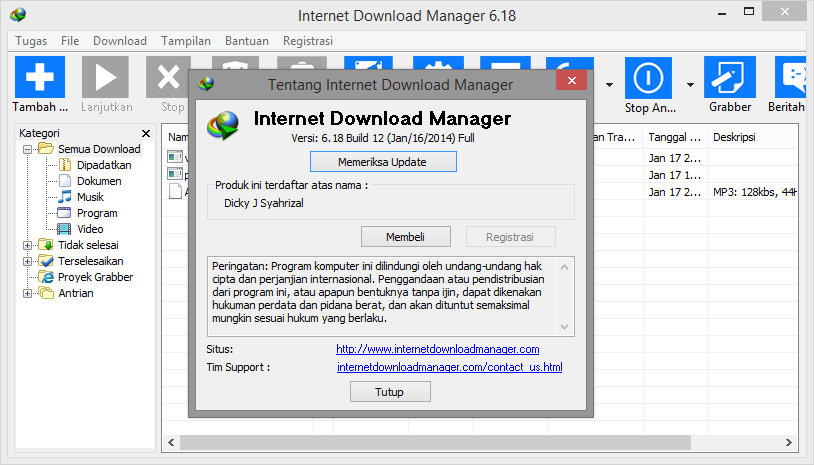Collapse the Semua Download tree node
This screenshot has height=465, width=814.
pos(28,149)
